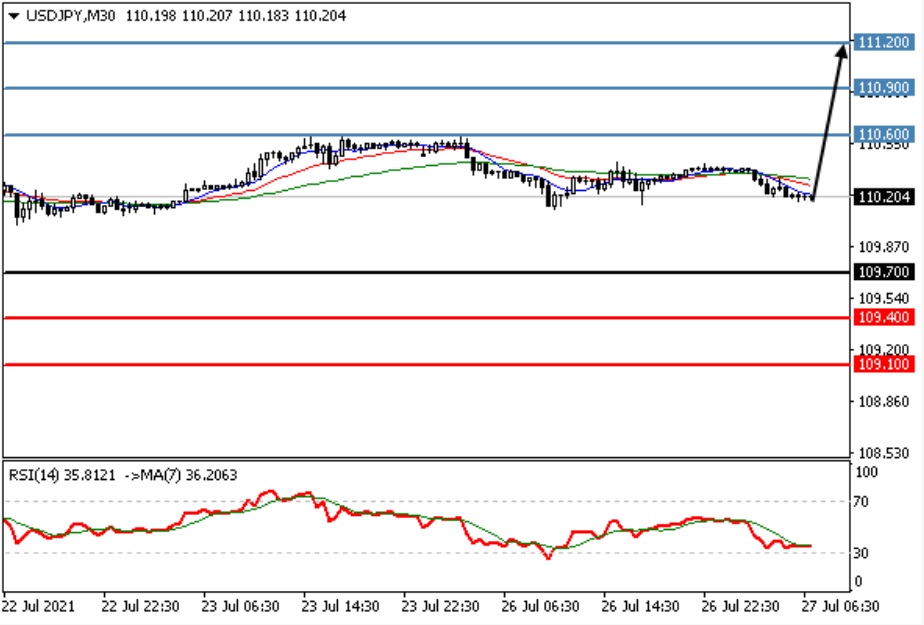The height and width of the screenshot is (625, 924).
Task: Select the red horizontal line at 109.100
Action: (x=427, y=365)
